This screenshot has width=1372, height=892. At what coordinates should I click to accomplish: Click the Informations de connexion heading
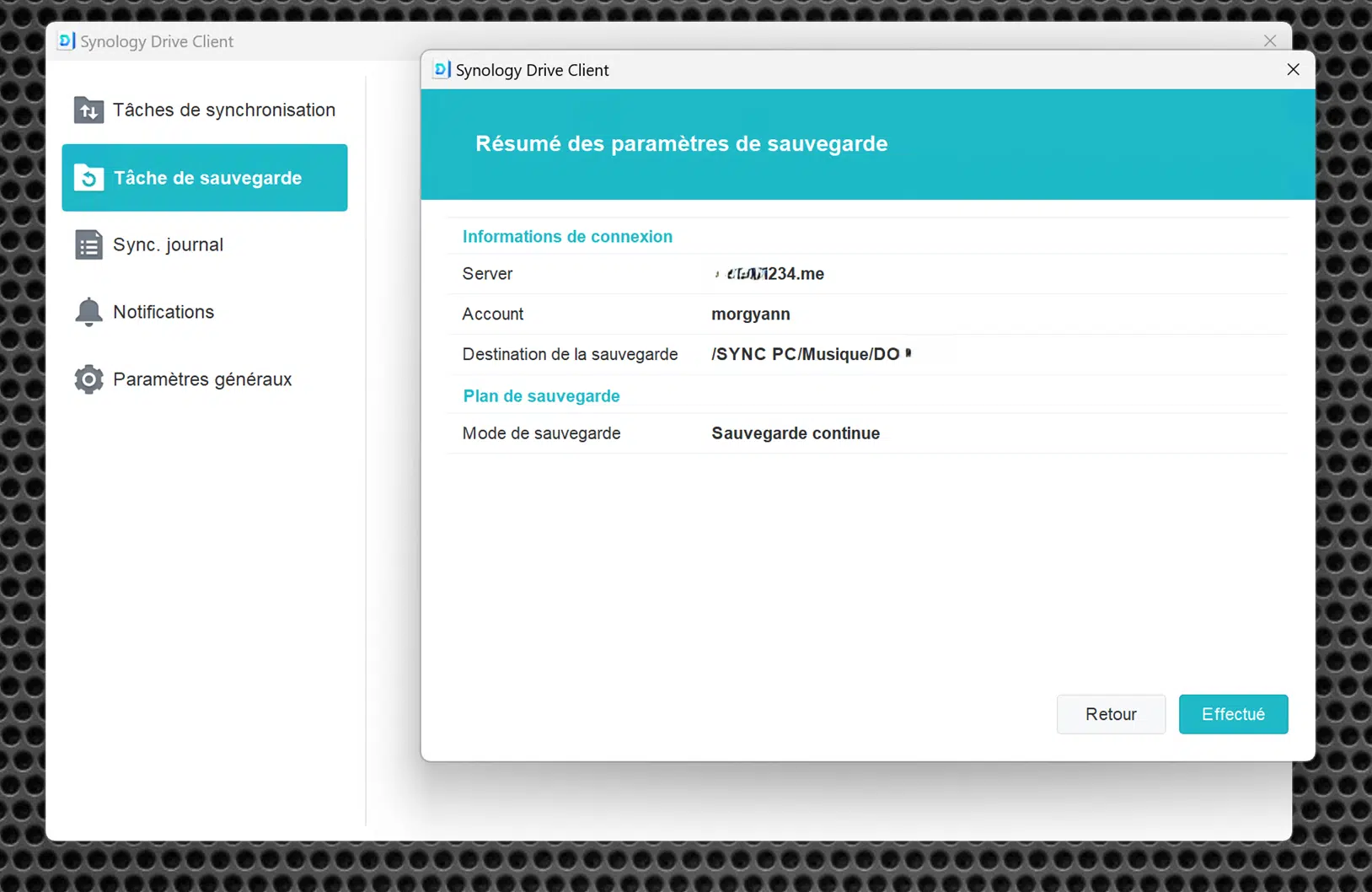tap(567, 237)
